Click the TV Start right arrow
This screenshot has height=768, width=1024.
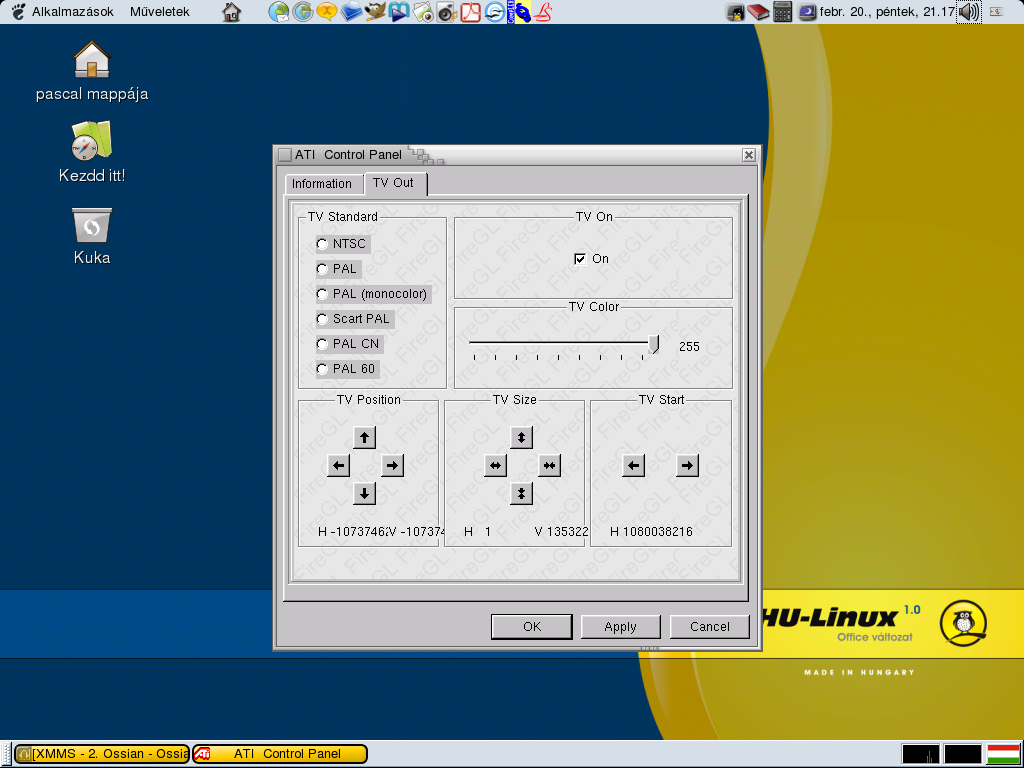pyautogui.click(x=687, y=465)
